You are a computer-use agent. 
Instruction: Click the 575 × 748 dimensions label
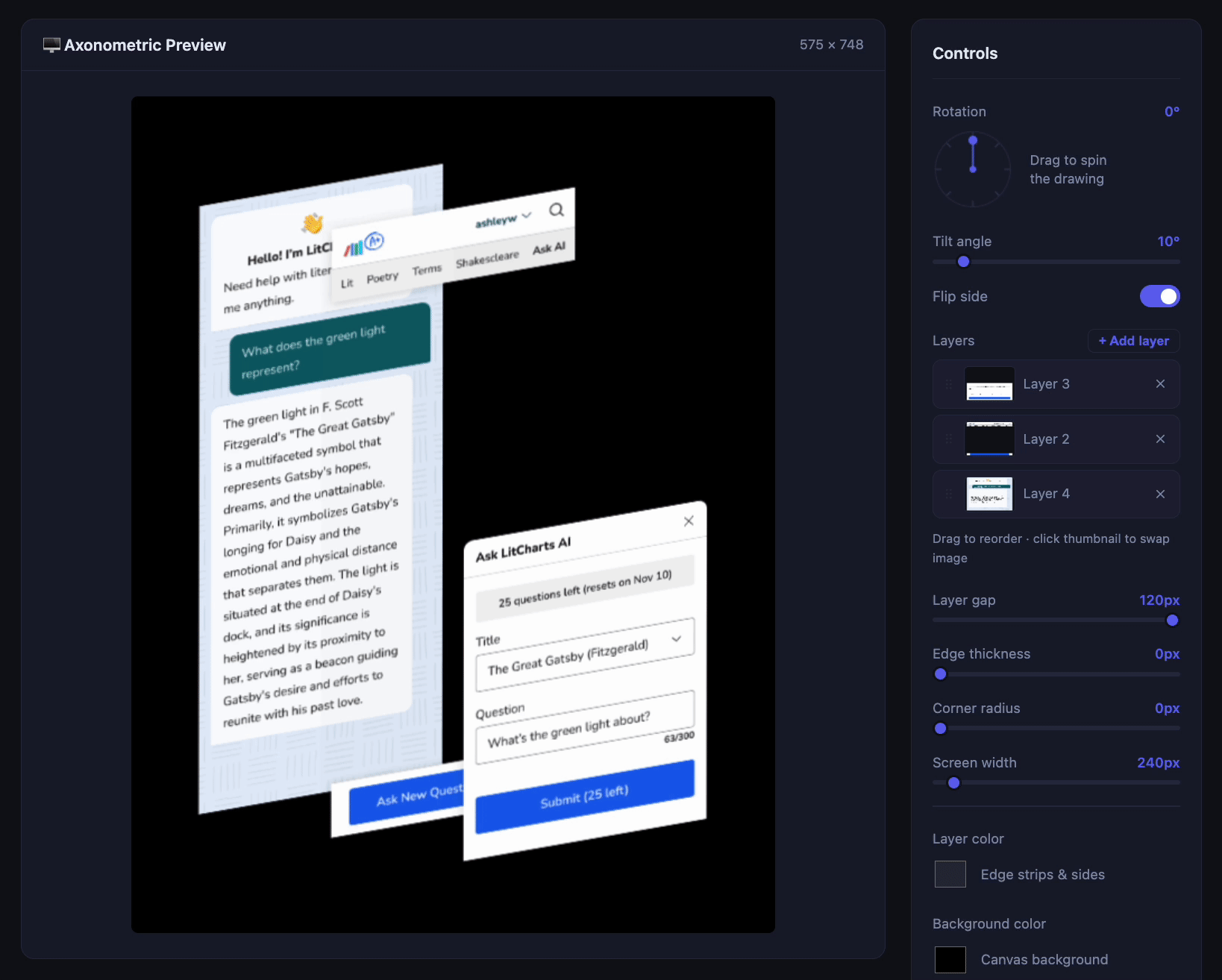[831, 45]
